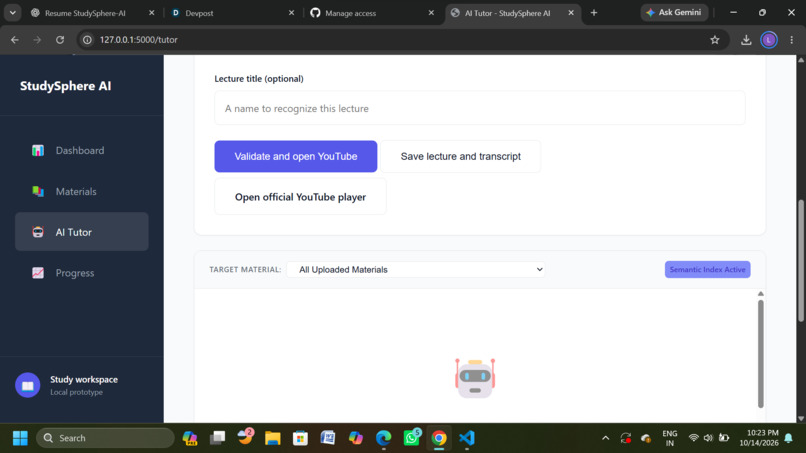Screen dimensions: 806x453
Task: Open the Chrome profile avatar
Action: click(x=769, y=40)
